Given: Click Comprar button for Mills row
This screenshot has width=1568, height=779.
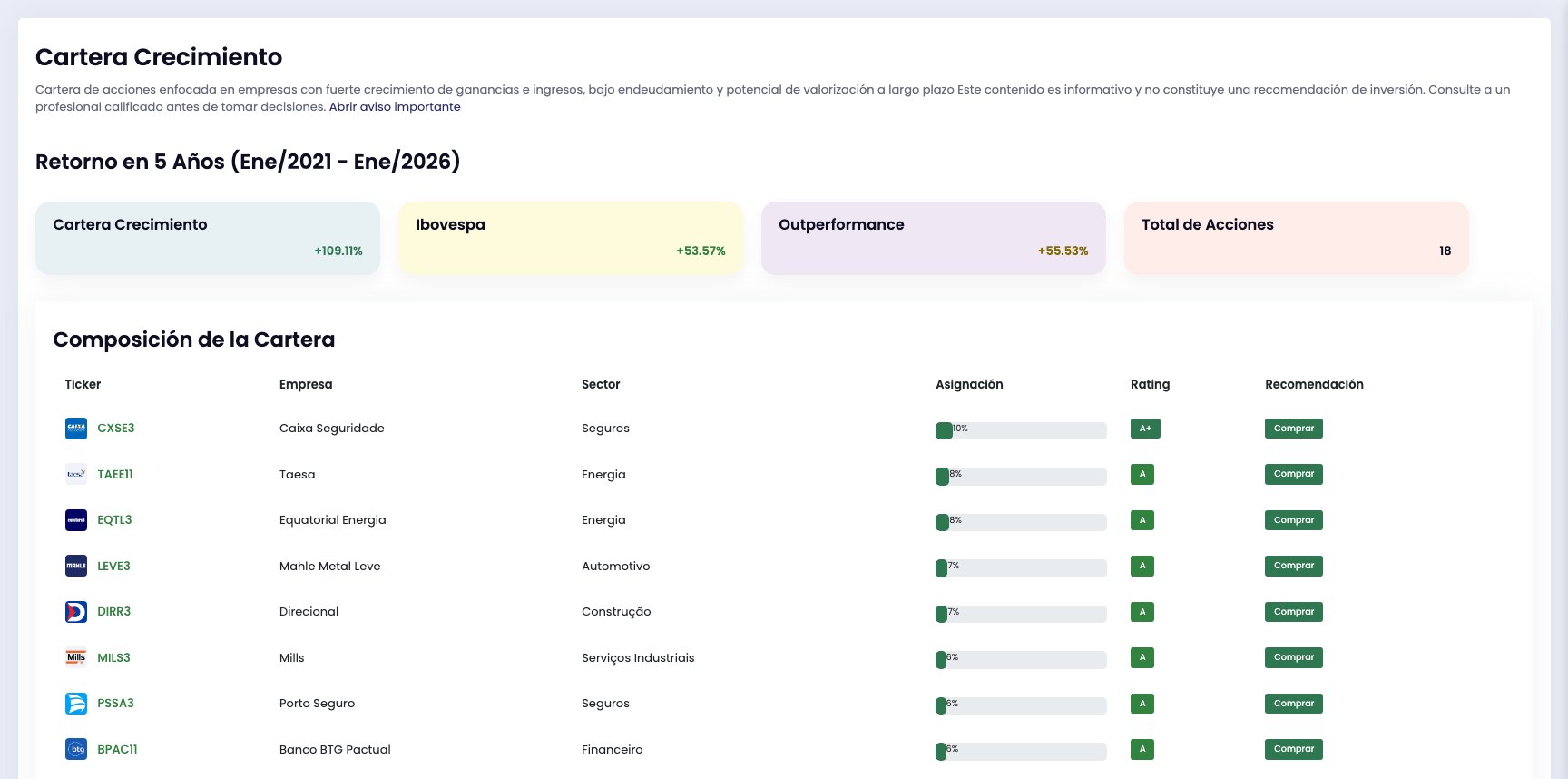Looking at the screenshot, I should pos(1294,657).
